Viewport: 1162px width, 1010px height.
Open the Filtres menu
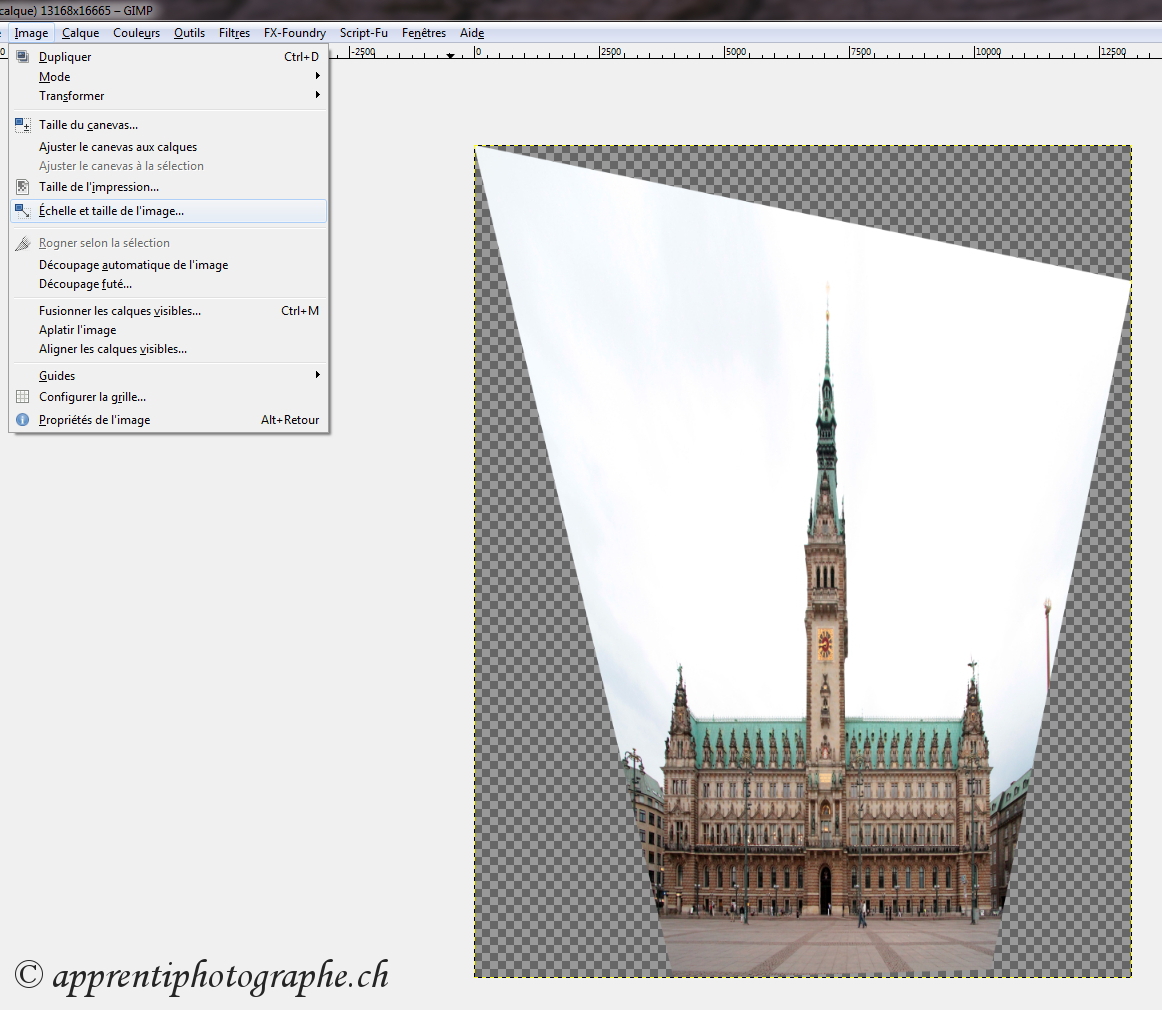point(234,33)
